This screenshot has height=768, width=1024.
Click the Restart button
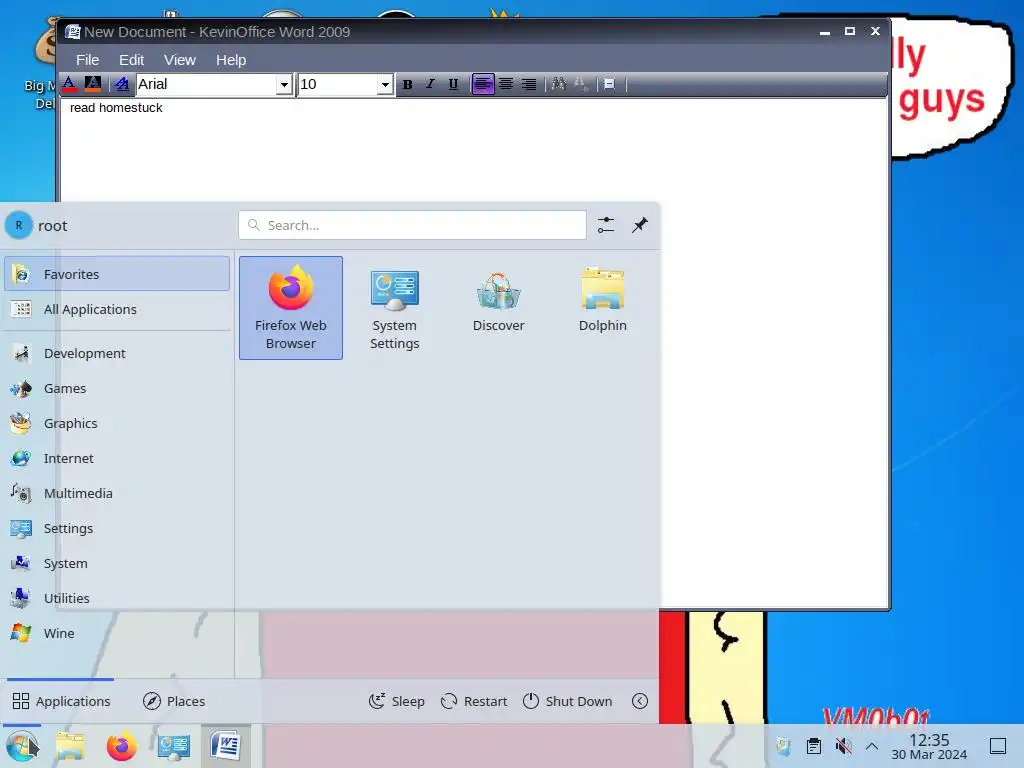pos(474,701)
